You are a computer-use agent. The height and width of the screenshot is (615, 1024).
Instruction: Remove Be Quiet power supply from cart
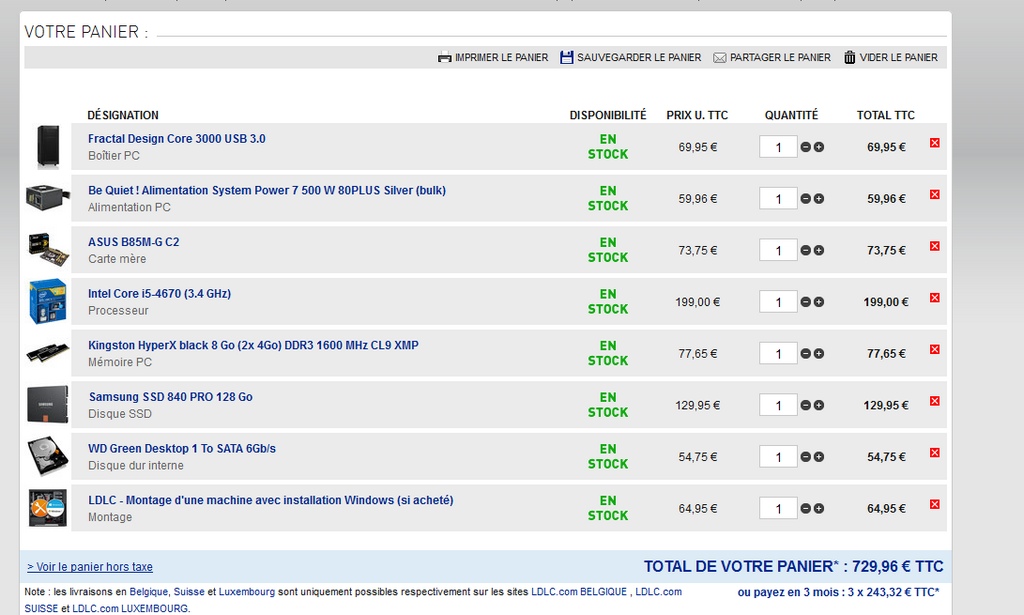[935, 195]
